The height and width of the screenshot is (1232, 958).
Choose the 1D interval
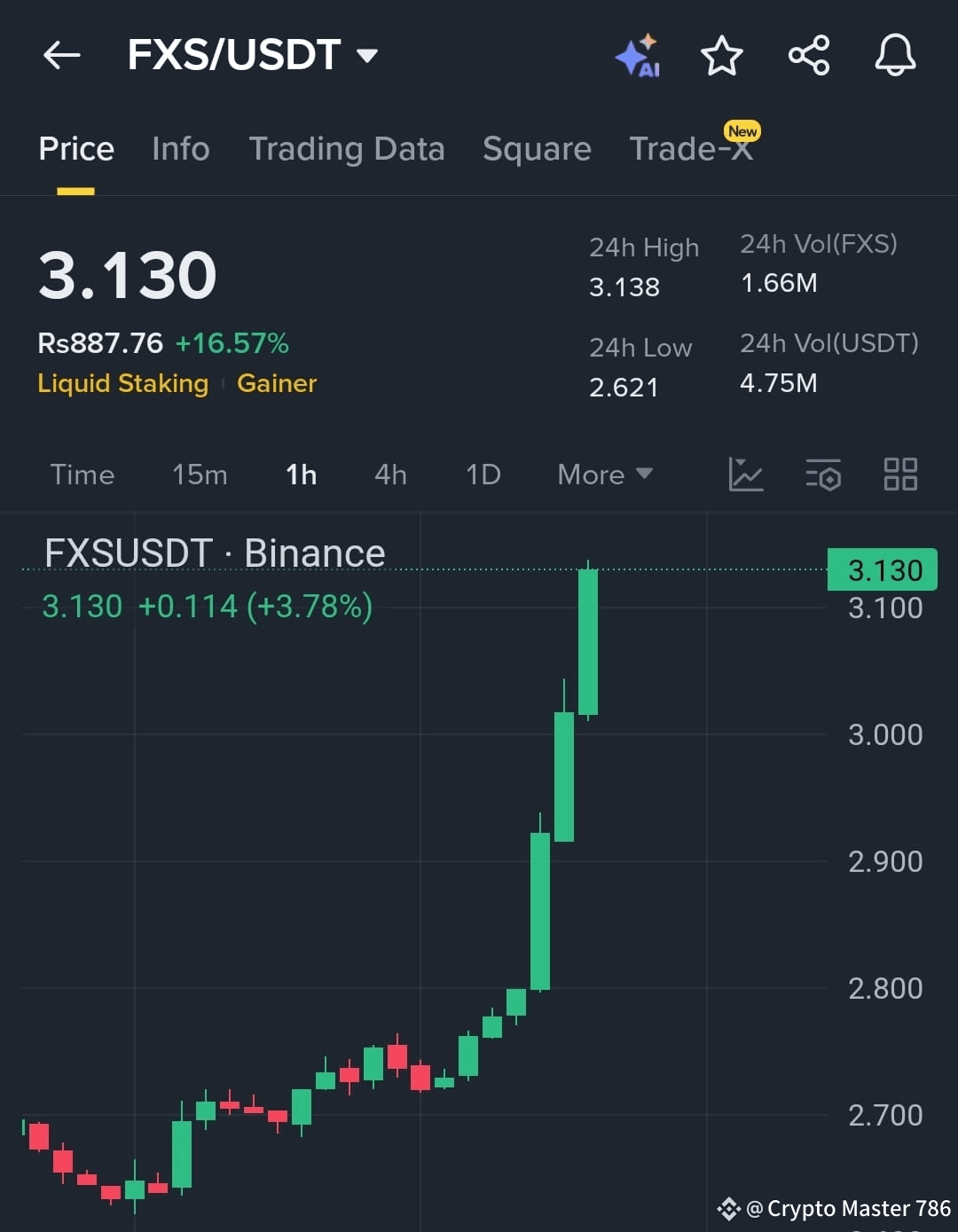click(483, 475)
